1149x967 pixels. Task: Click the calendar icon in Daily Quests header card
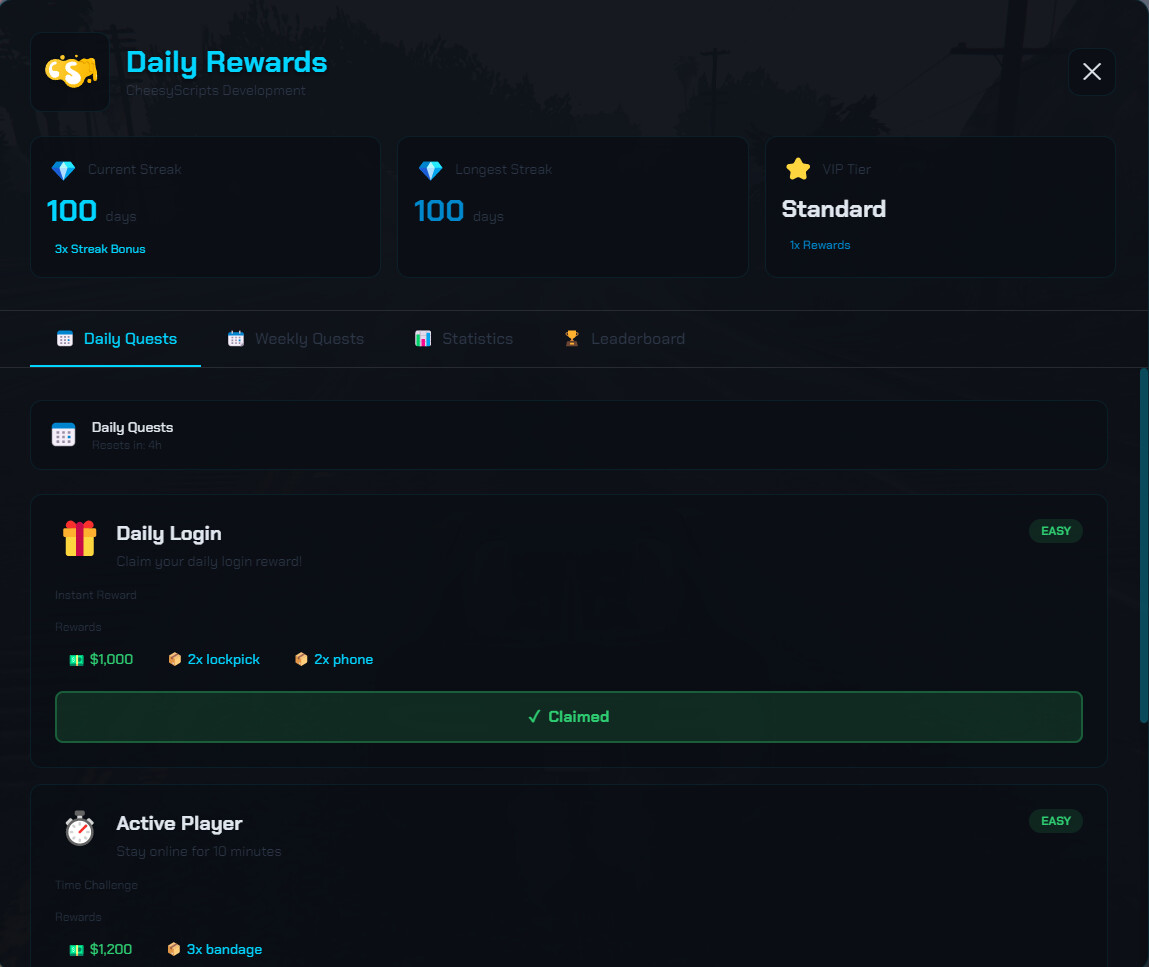pos(63,434)
